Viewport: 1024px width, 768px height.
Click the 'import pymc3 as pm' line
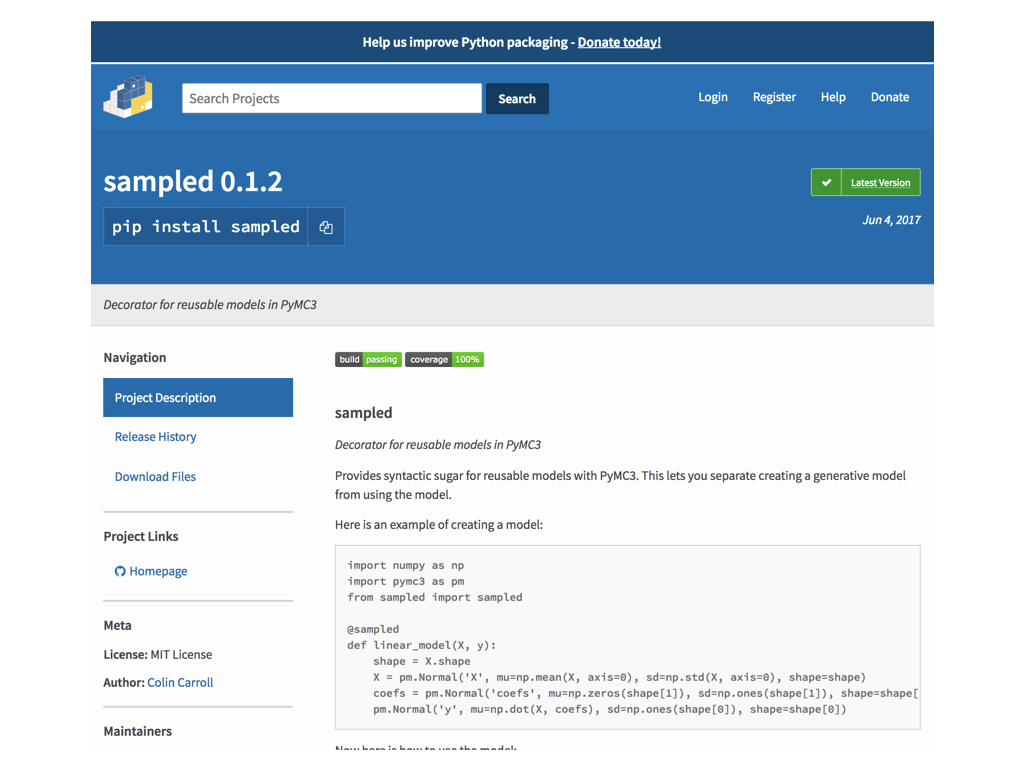click(406, 581)
